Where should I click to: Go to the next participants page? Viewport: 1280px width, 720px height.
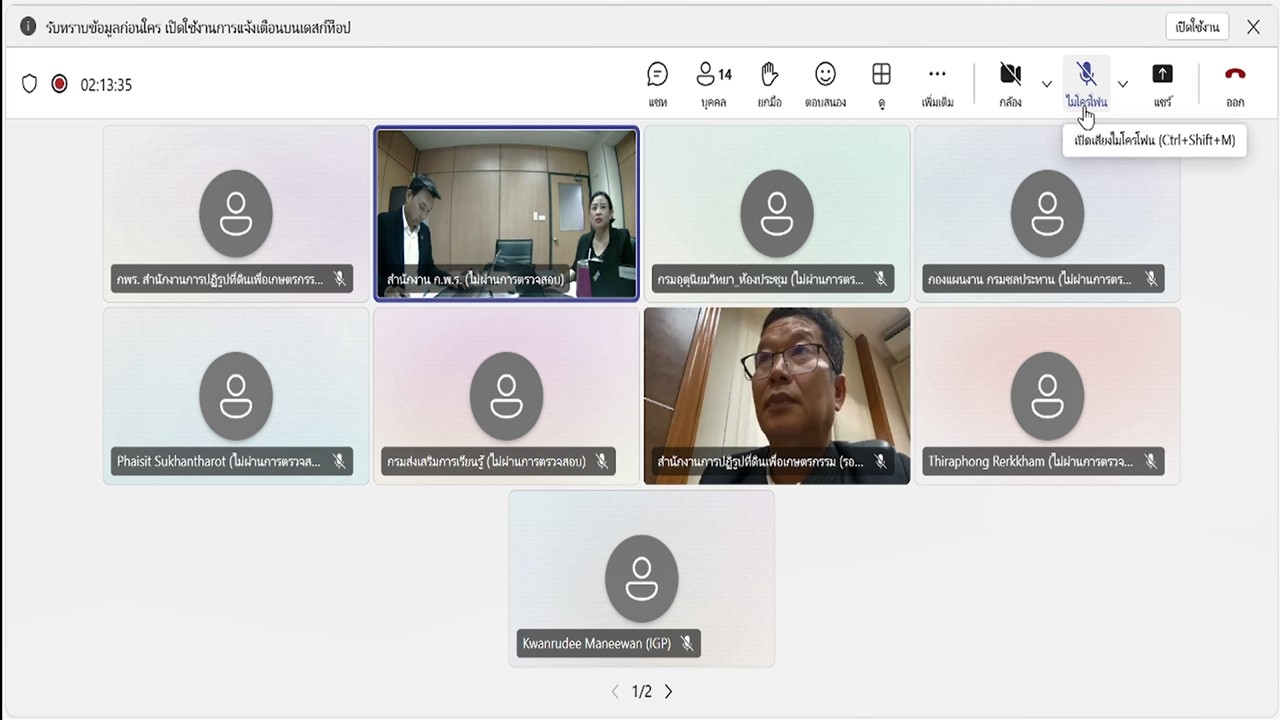(669, 691)
